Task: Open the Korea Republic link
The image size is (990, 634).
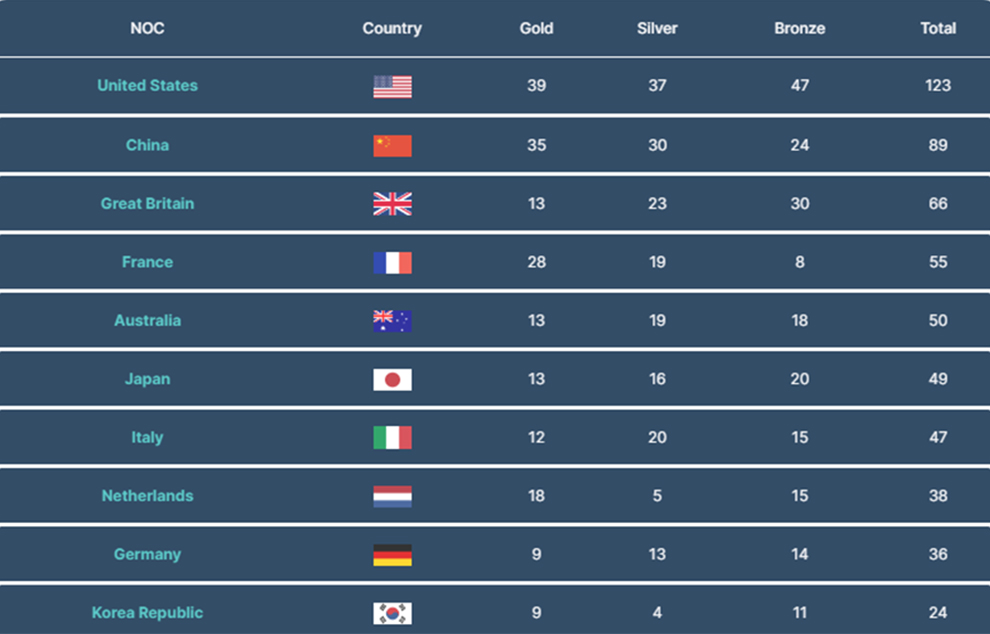Action: pyautogui.click(x=147, y=613)
